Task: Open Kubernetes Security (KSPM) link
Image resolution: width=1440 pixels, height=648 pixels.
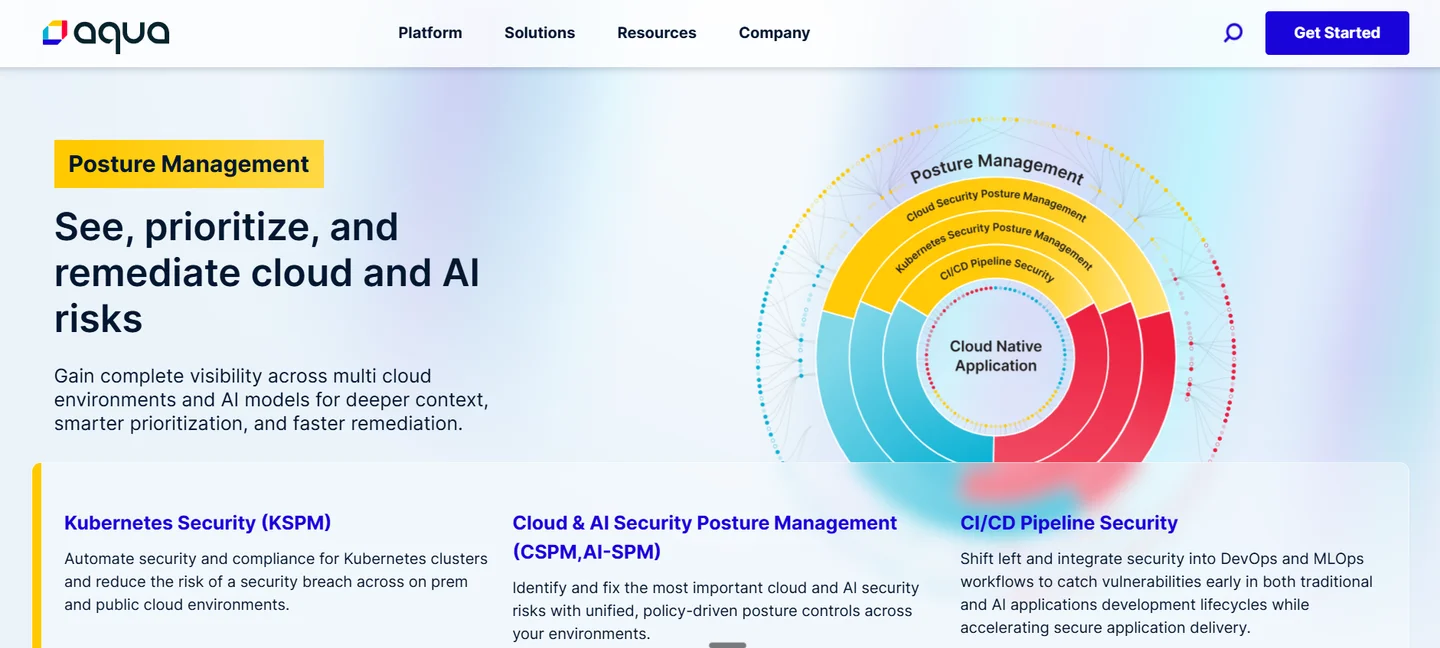Action: [198, 523]
